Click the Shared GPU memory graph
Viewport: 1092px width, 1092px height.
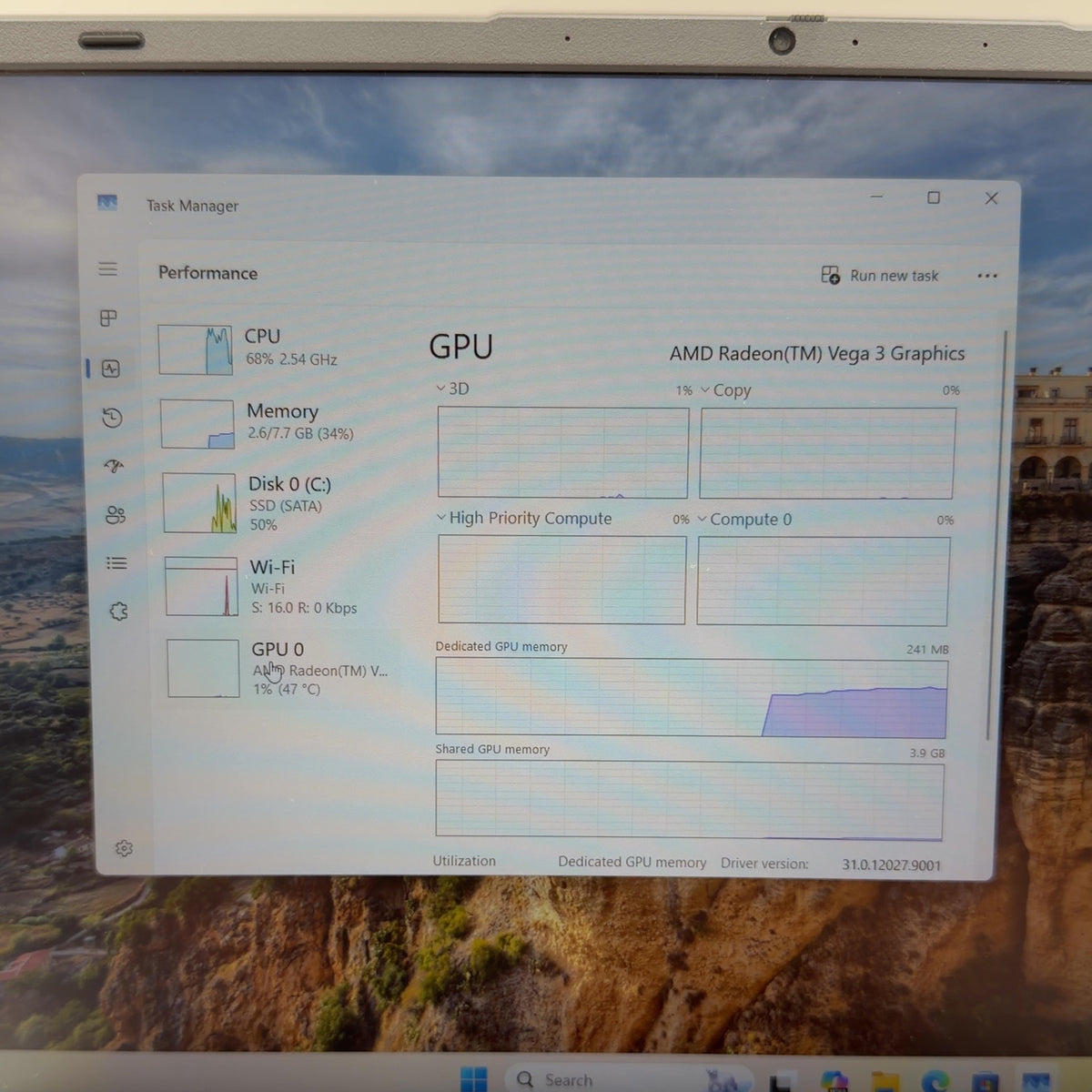(x=690, y=800)
